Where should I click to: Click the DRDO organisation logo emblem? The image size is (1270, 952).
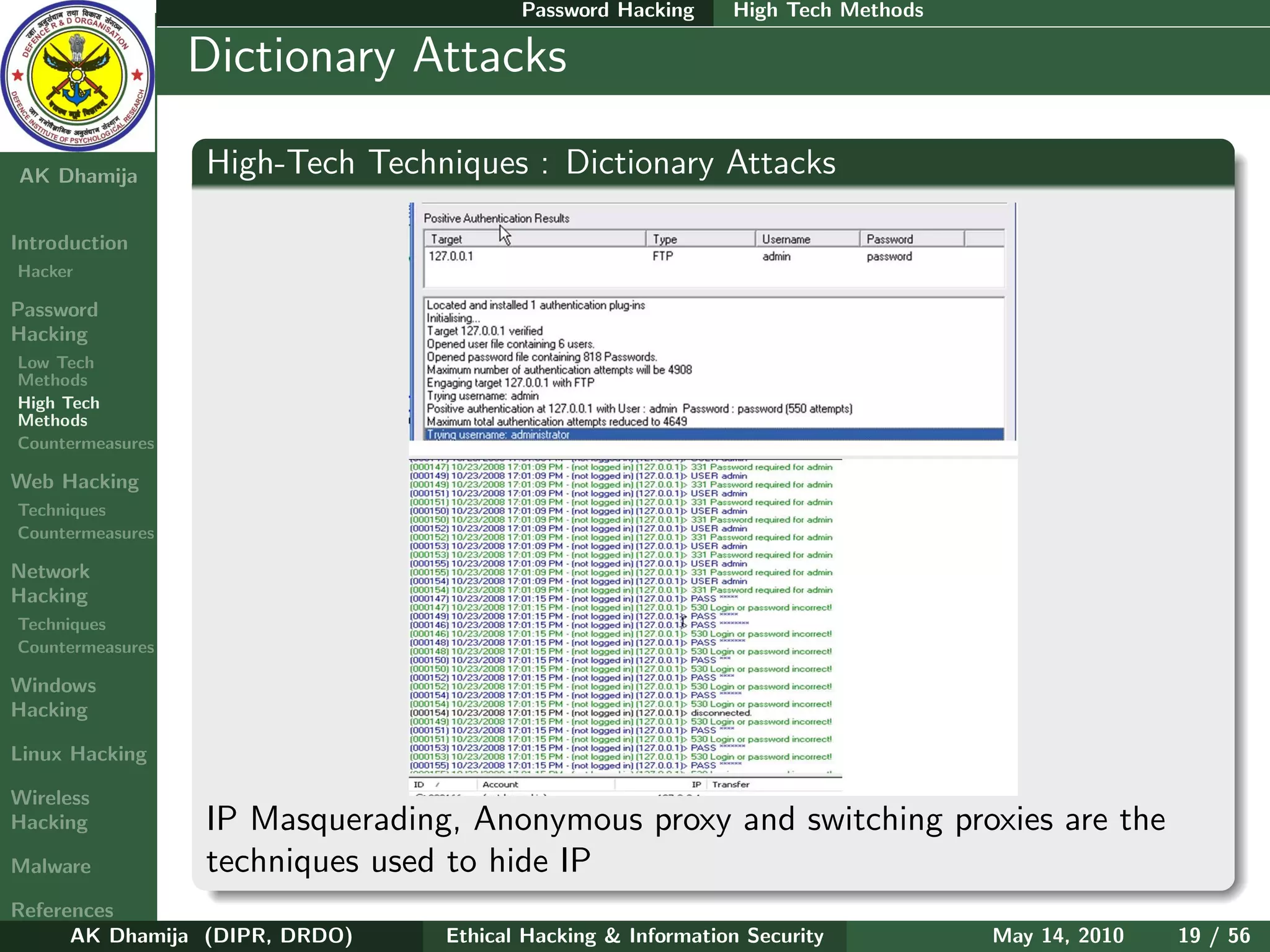point(77,76)
